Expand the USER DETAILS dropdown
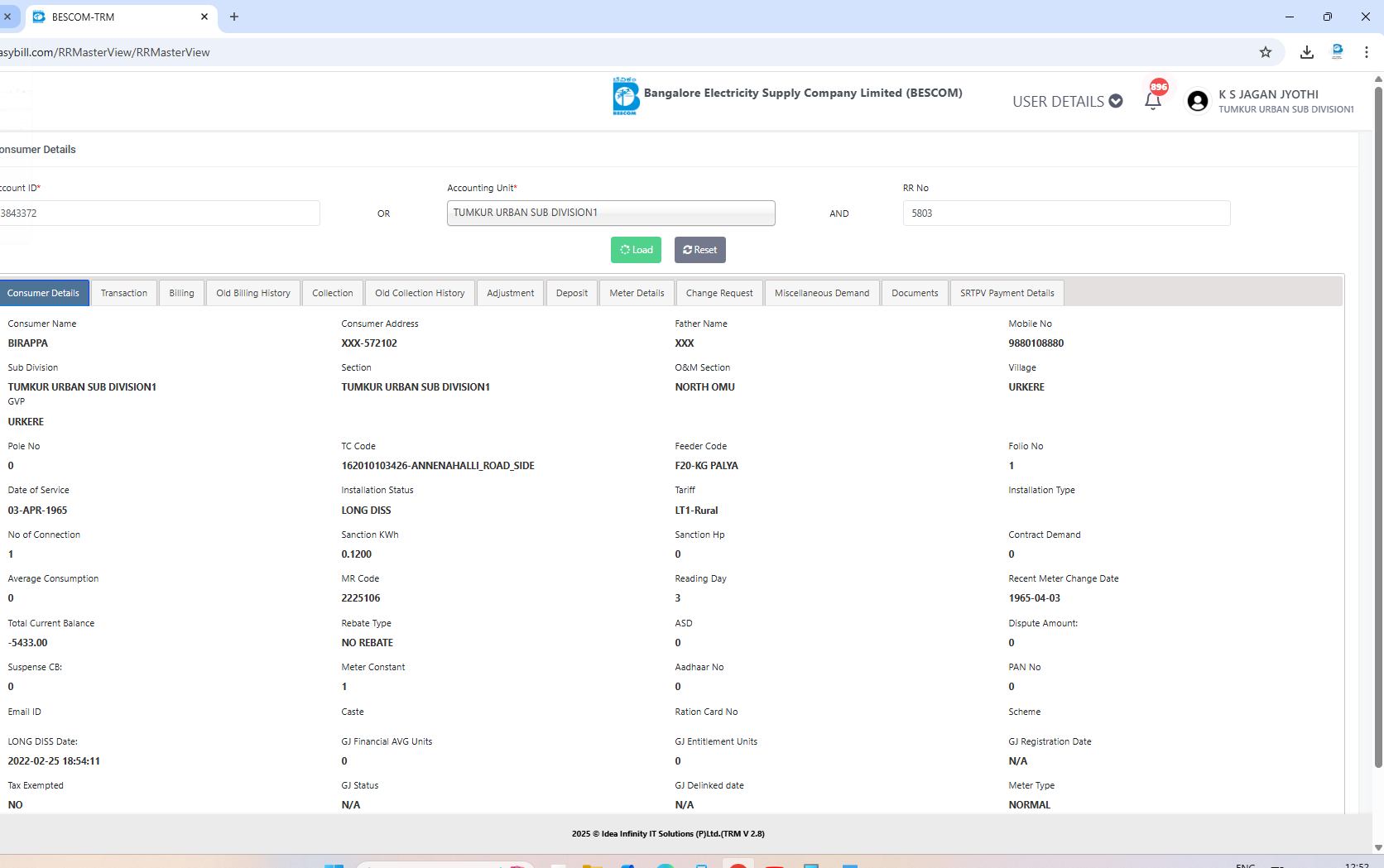Image resolution: width=1384 pixels, height=868 pixels. [1067, 101]
